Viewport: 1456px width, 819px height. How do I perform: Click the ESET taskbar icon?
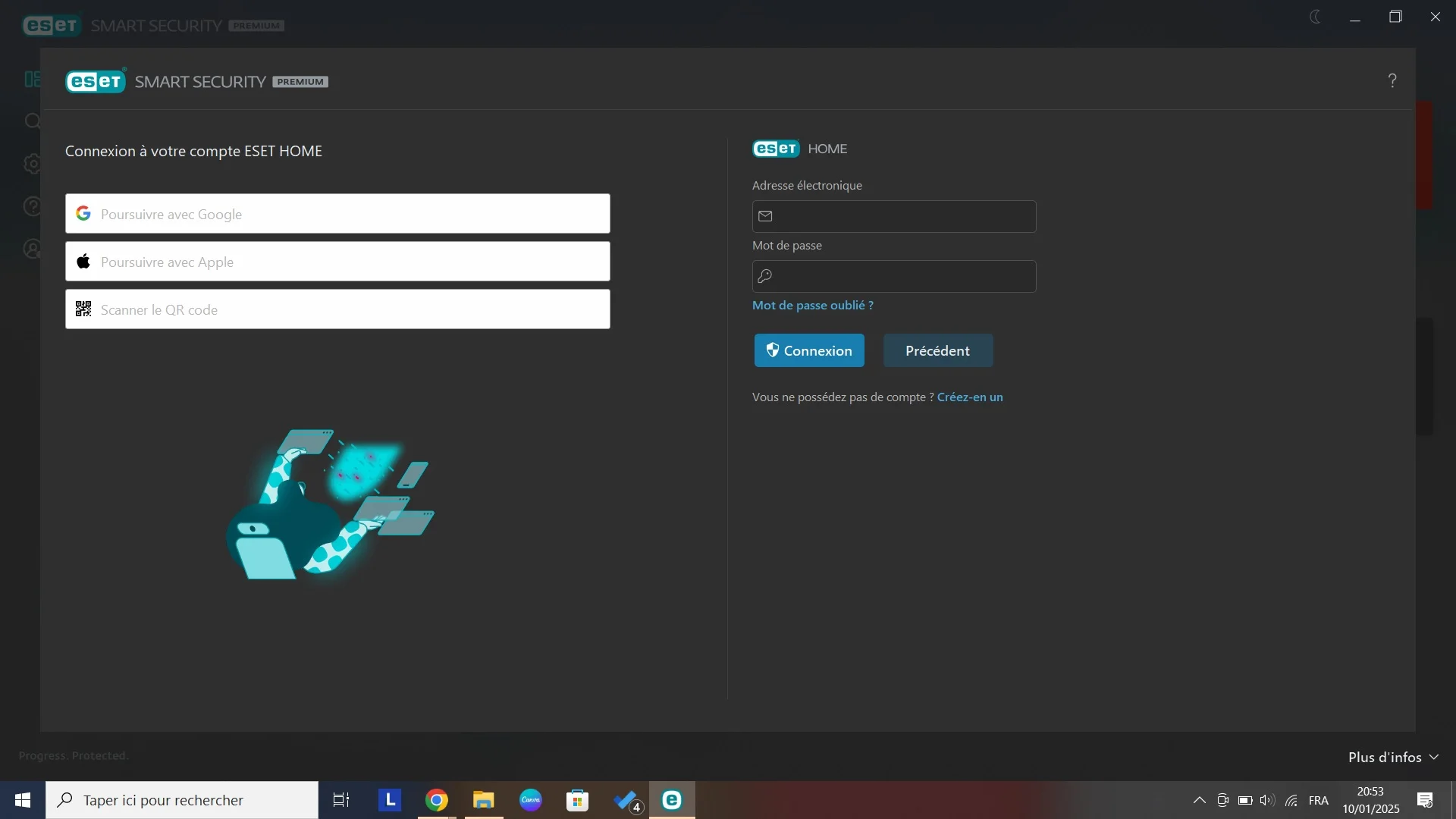click(x=672, y=800)
